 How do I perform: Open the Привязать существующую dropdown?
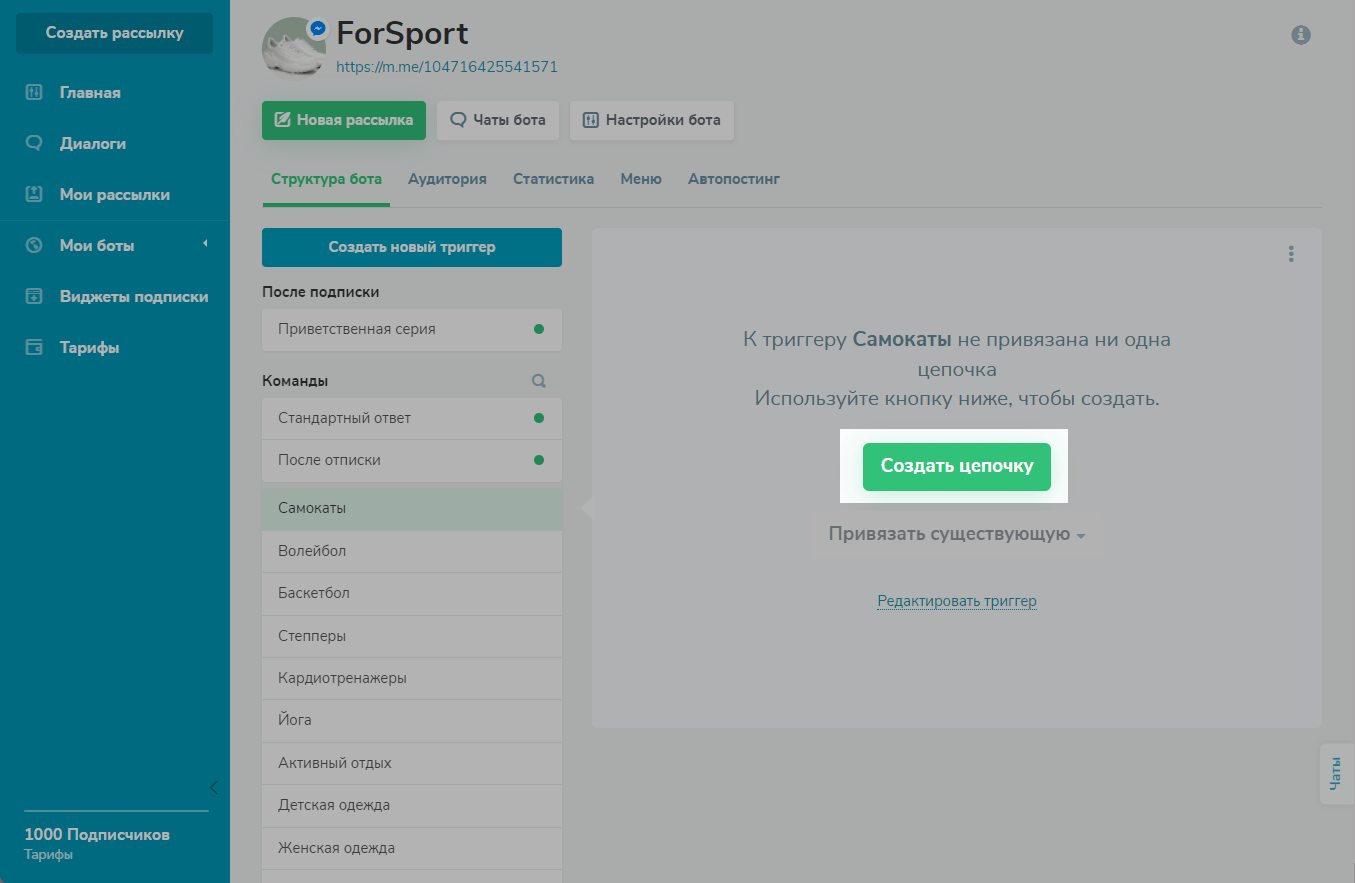(956, 535)
